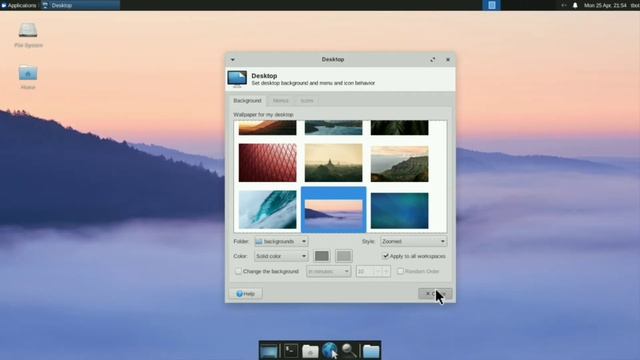The width and height of the screenshot is (640, 360).
Task: Select the Desktop window in the taskbar
Action: click(x=80, y=5)
